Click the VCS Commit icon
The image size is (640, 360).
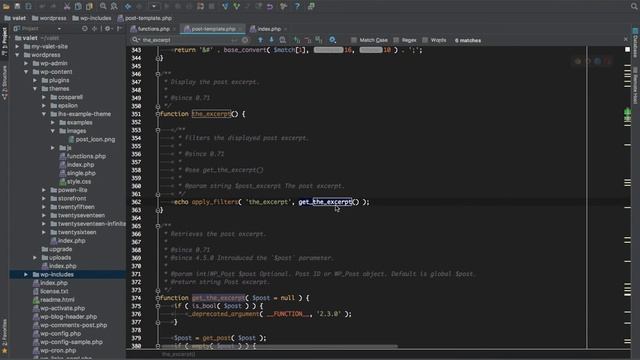click(x=236, y=6)
